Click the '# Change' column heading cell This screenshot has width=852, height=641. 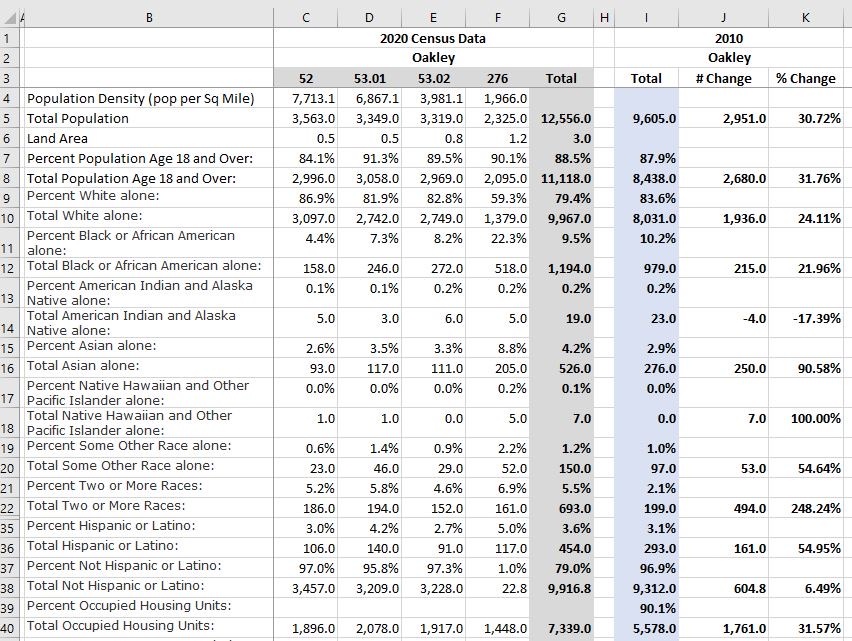click(724, 78)
